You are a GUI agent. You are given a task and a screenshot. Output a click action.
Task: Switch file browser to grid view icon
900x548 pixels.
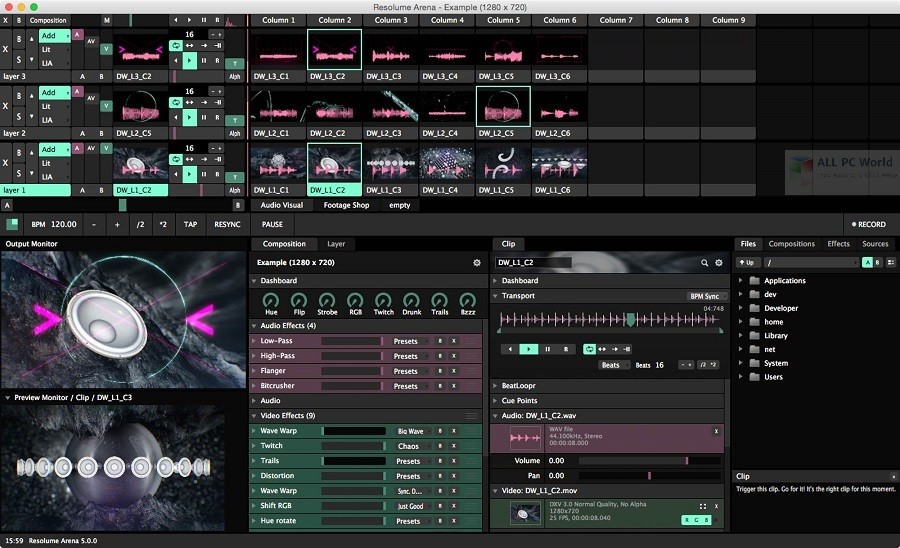891,262
